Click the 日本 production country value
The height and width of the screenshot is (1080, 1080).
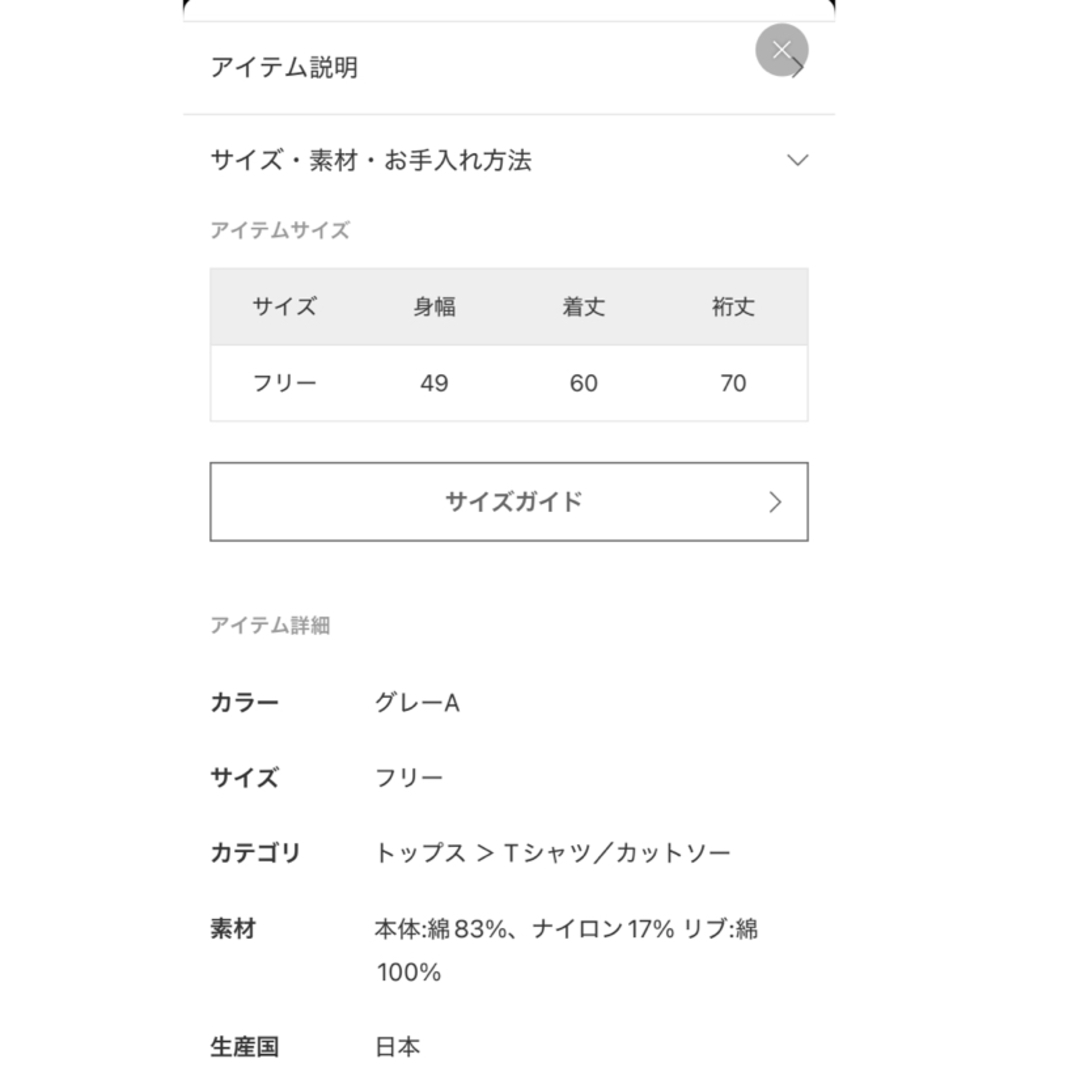(397, 1047)
